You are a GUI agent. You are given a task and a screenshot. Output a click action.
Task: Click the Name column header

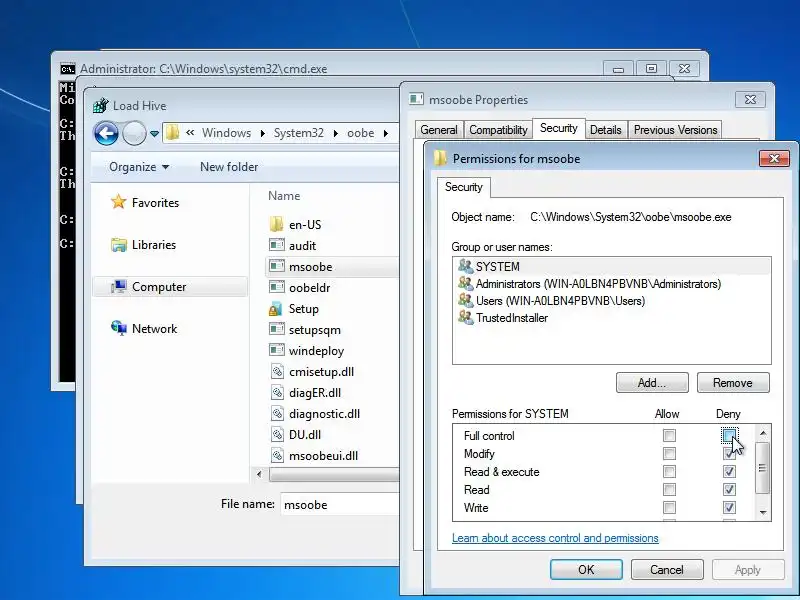284,196
